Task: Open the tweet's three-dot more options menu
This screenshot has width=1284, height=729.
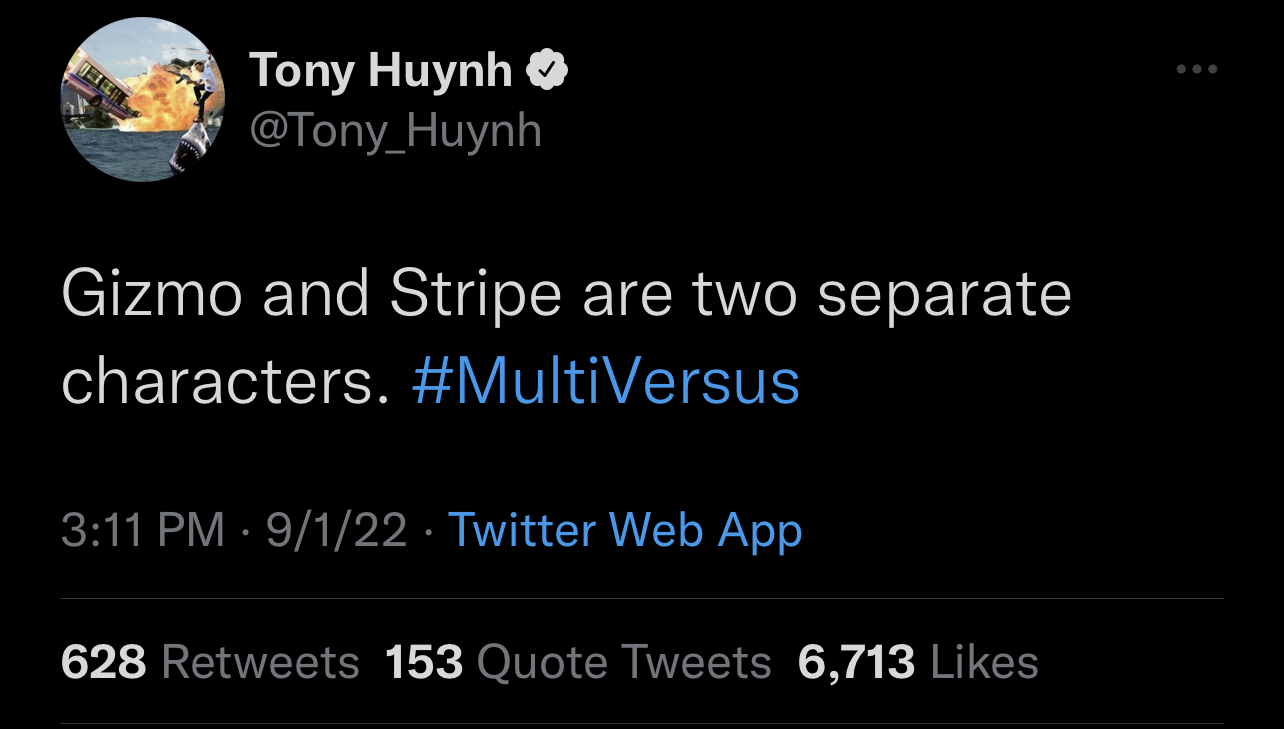Action: [1197, 70]
